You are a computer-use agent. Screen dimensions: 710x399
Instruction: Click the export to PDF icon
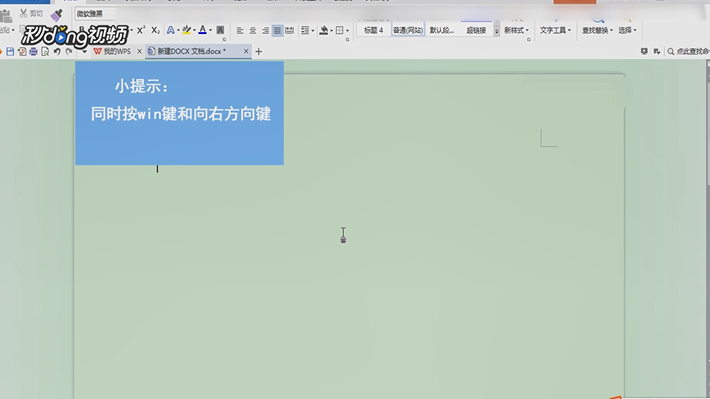point(22,52)
